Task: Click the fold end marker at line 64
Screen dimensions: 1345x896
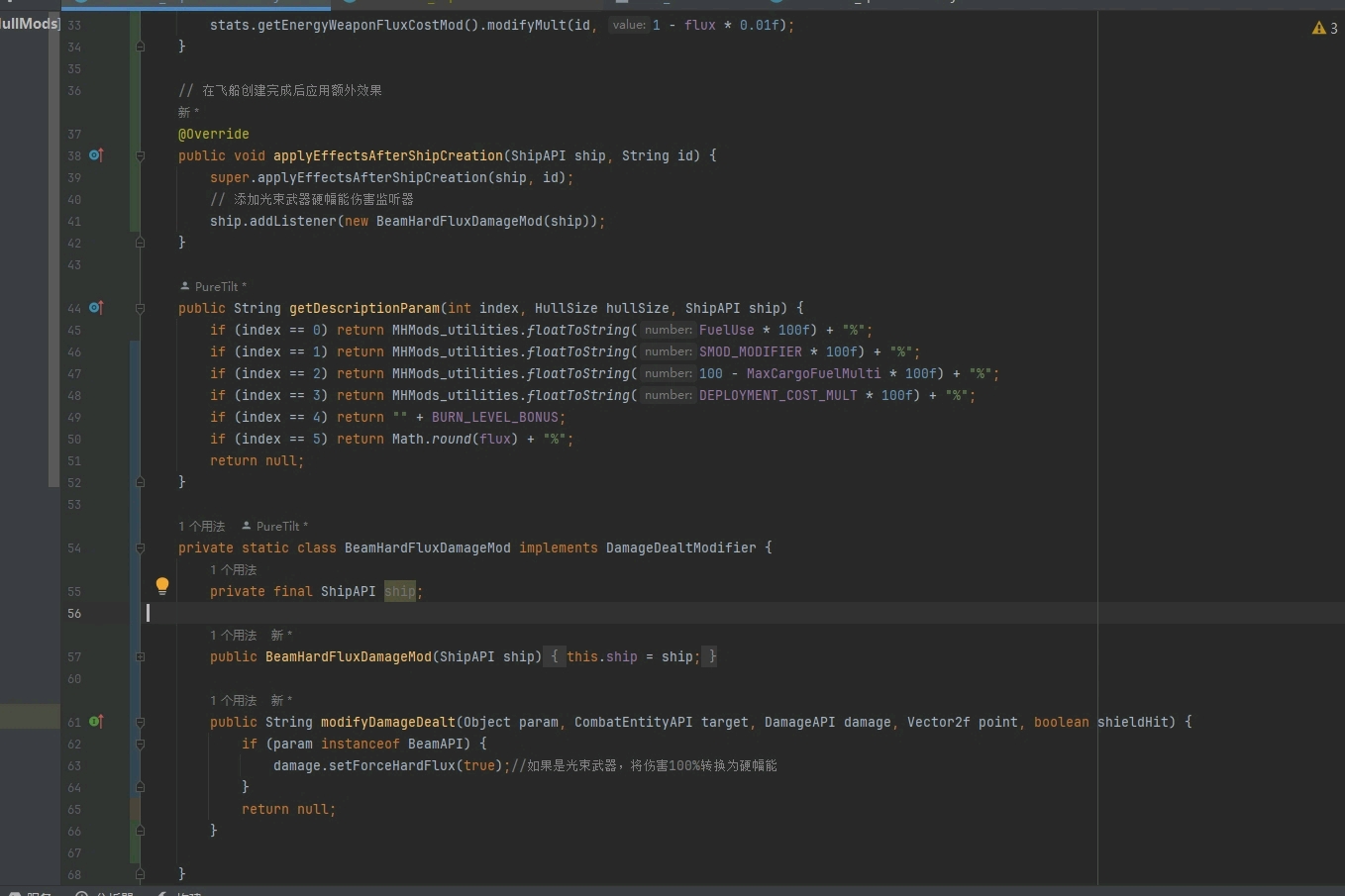Action: [x=140, y=787]
